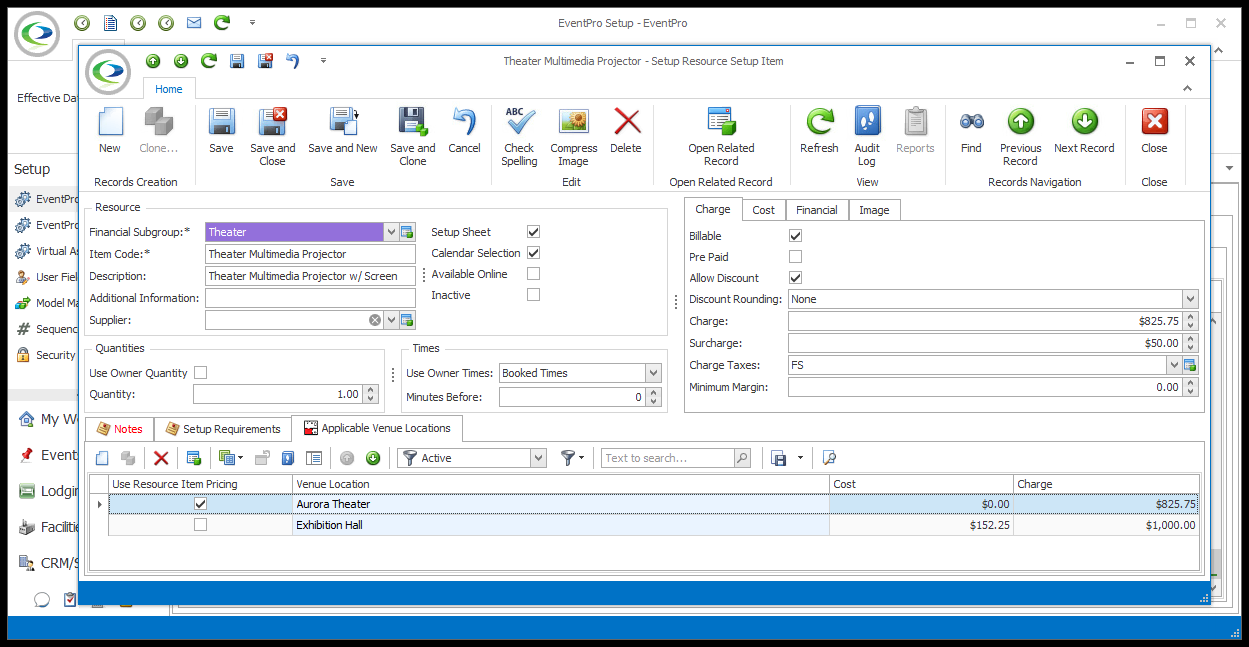
Task: Click the Use Resource Item Pricing column header
Action: [x=200, y=484]
